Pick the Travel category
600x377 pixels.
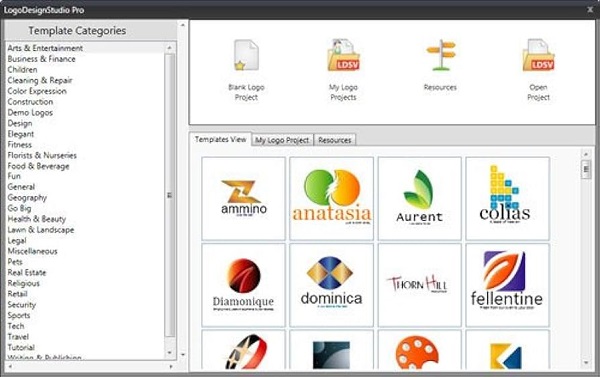pos(18,337)
